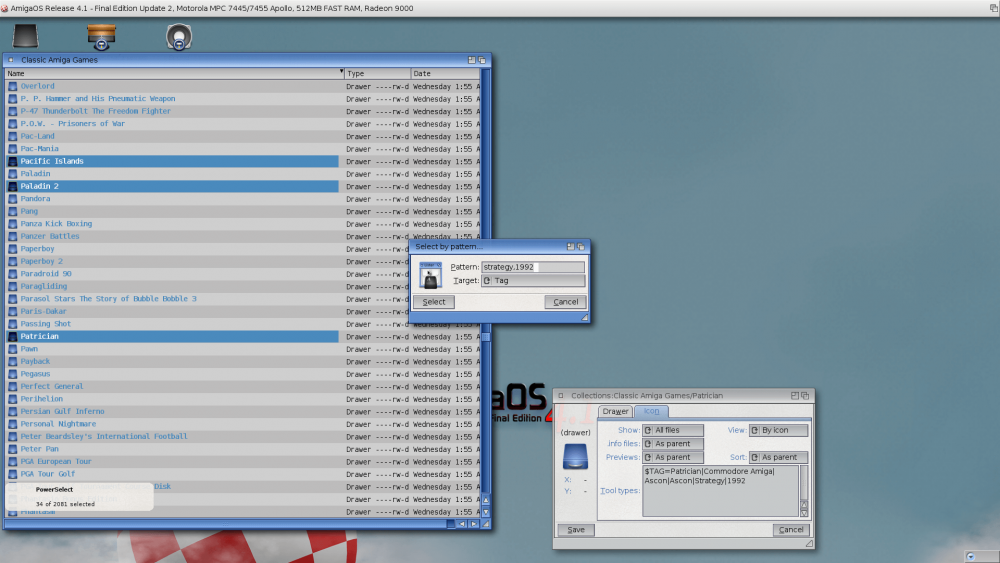
Task: Select the Pacific Islands row
Action: (x=172, y=161)
